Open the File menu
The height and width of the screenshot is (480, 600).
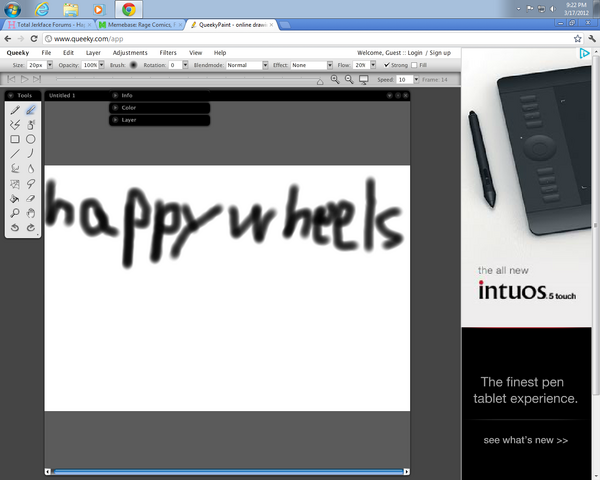(46, 53)
